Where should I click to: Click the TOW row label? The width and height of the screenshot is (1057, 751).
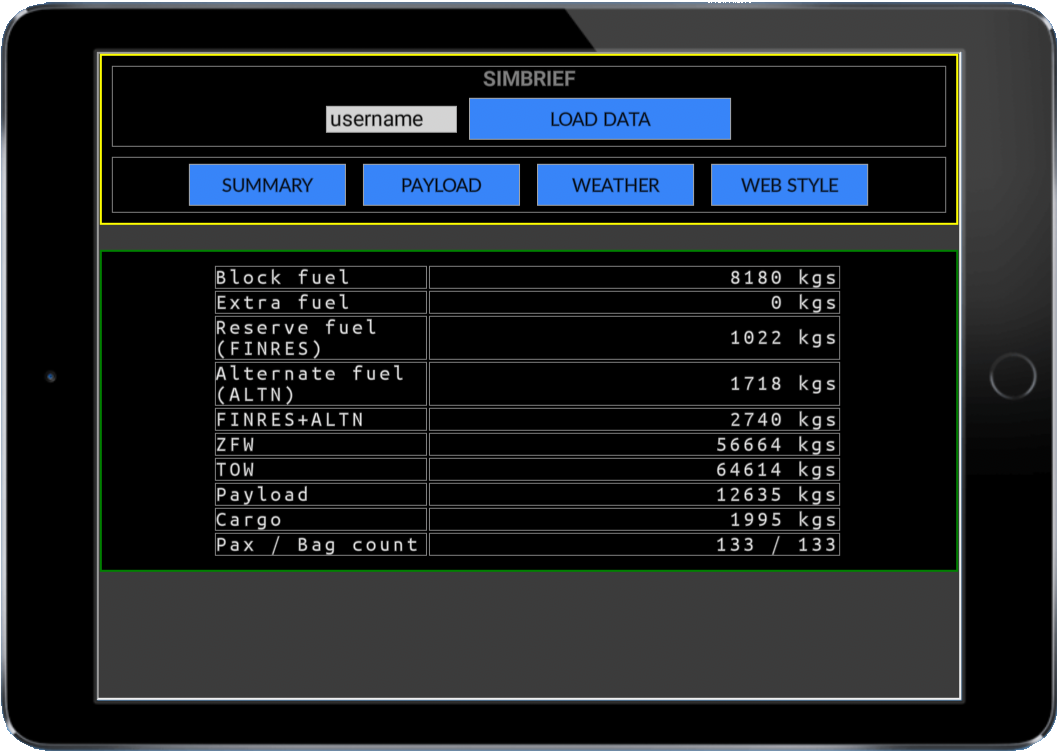click(321, 469)
